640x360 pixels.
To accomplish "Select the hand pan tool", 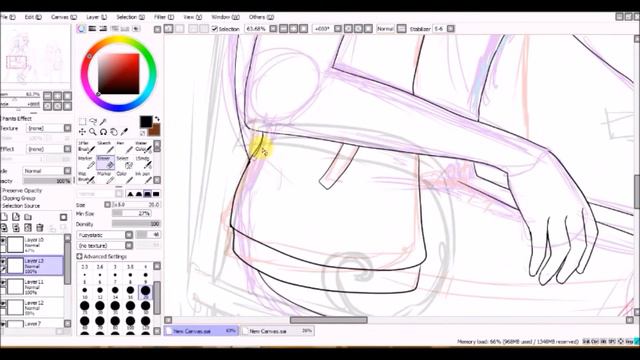I will point(114,132).
